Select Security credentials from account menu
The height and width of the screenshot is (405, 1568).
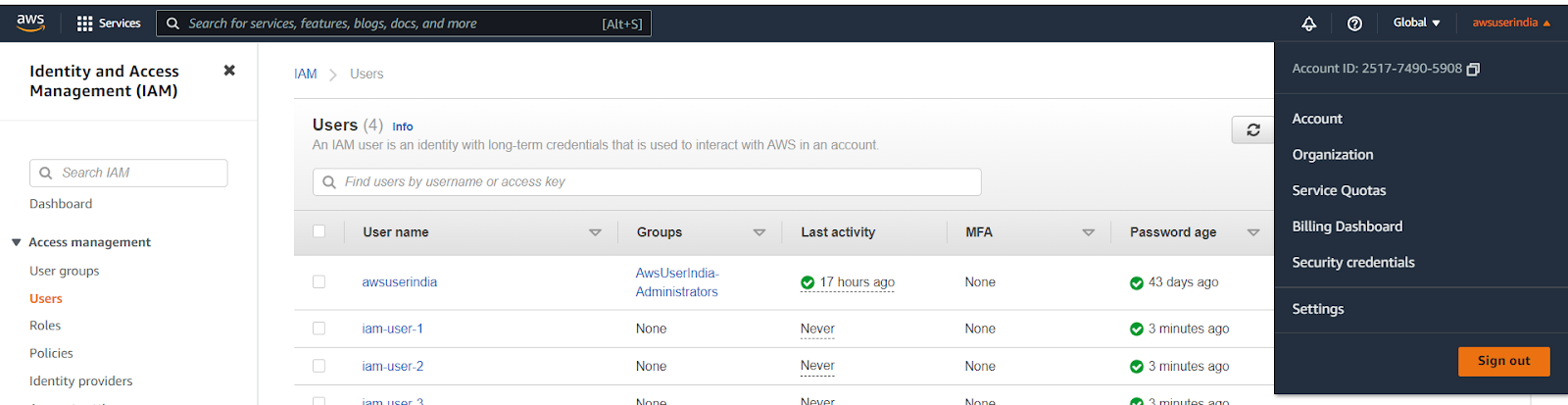1352,262
